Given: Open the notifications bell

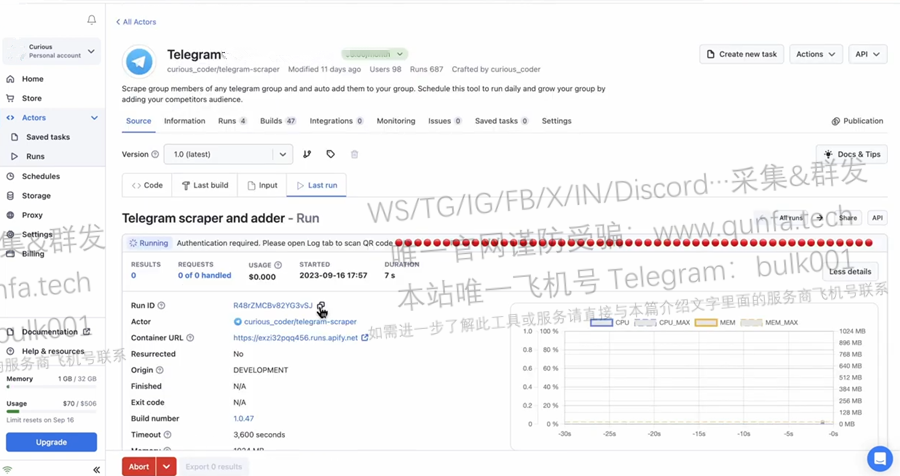Looking at the screenshot, I should point(91,20).
